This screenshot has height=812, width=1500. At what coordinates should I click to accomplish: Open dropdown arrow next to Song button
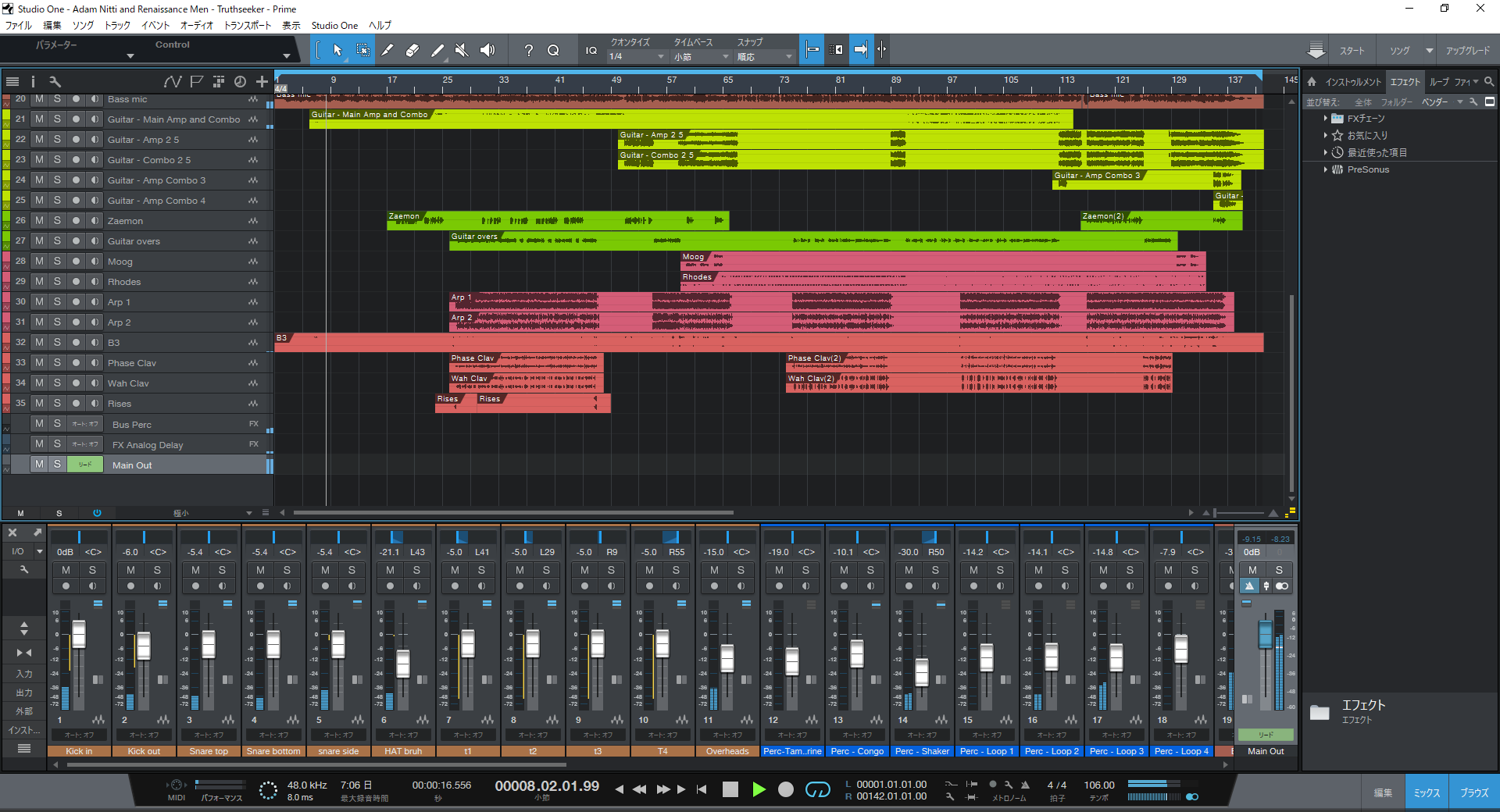(1429, 51)
